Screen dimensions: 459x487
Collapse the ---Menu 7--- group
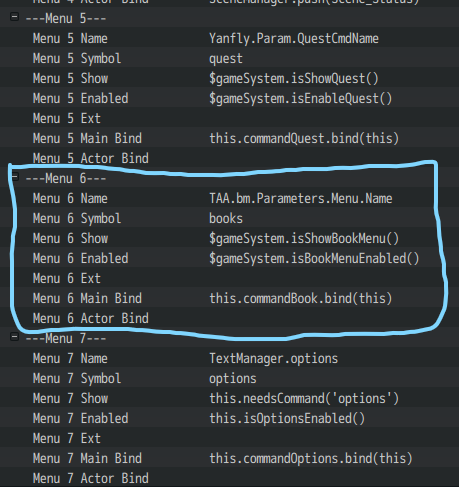click(x=14, y=337)
